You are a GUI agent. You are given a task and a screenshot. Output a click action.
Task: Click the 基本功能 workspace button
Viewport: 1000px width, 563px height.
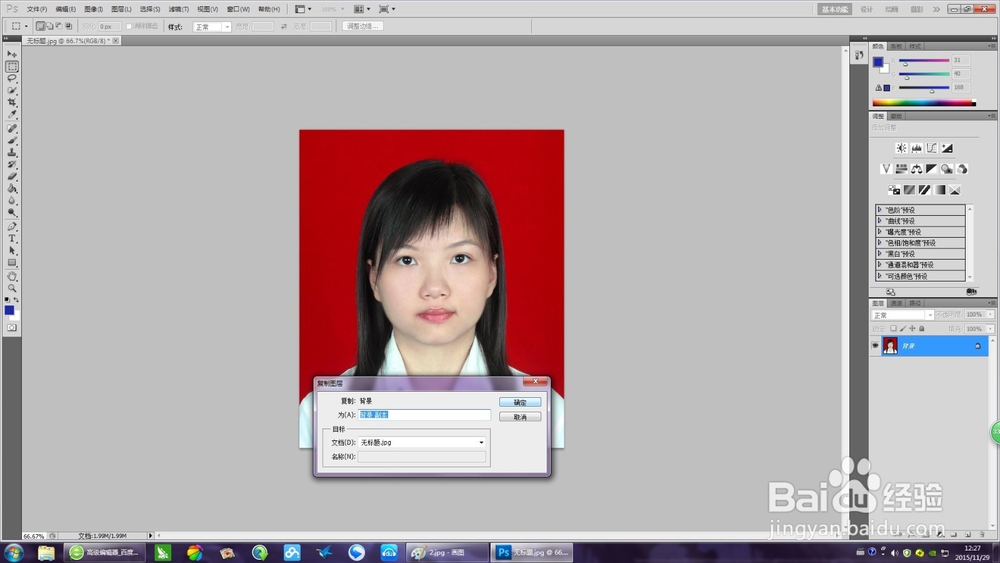pos(834,9)
